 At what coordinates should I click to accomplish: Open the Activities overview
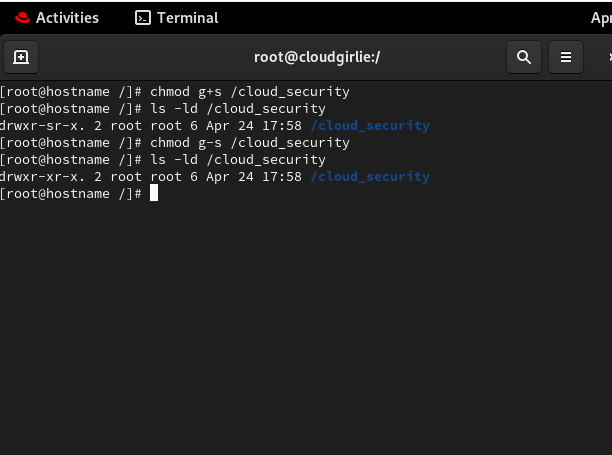pos(67,18)
